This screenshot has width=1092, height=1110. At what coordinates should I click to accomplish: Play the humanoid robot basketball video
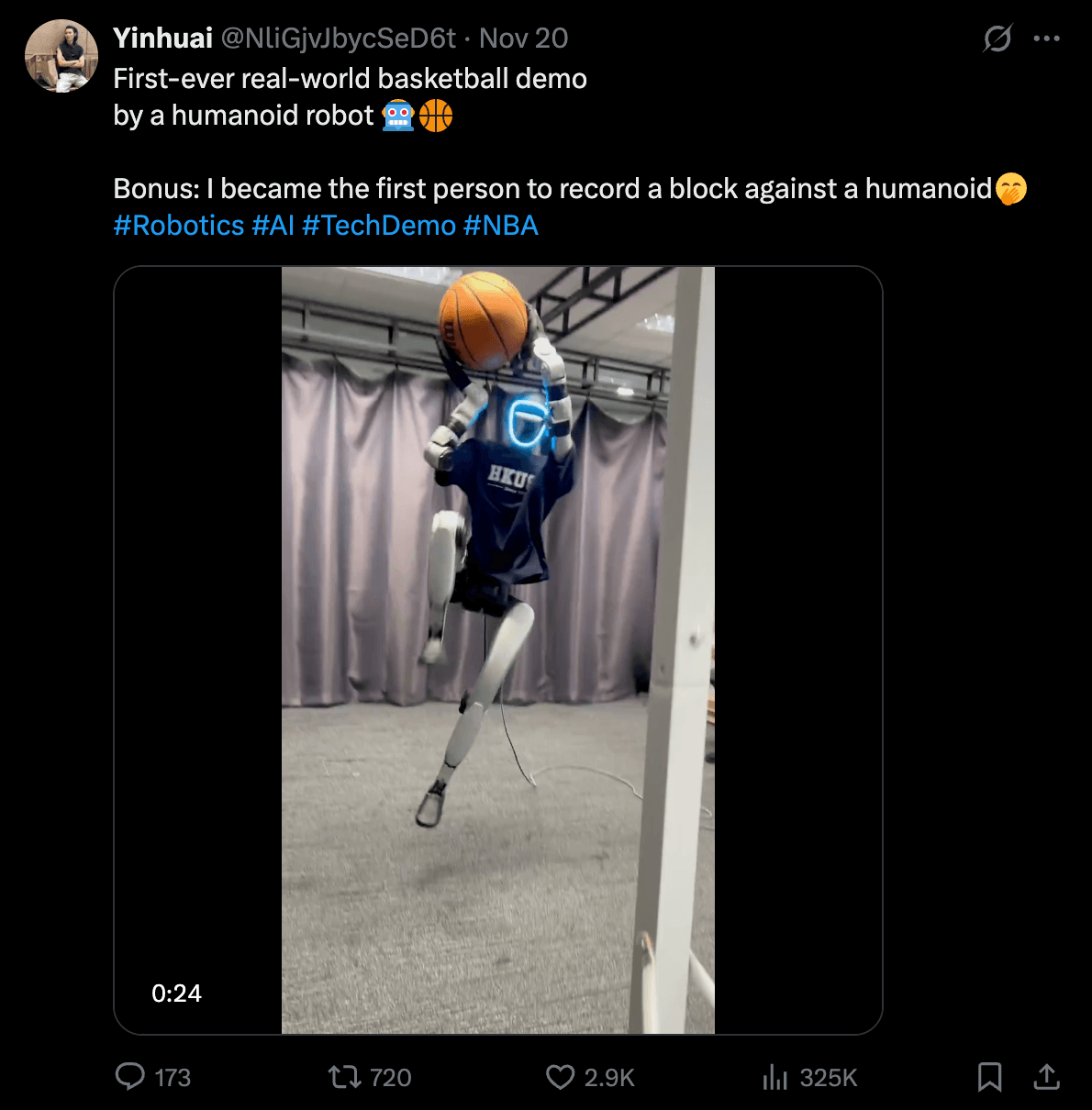tap(497, 649)
